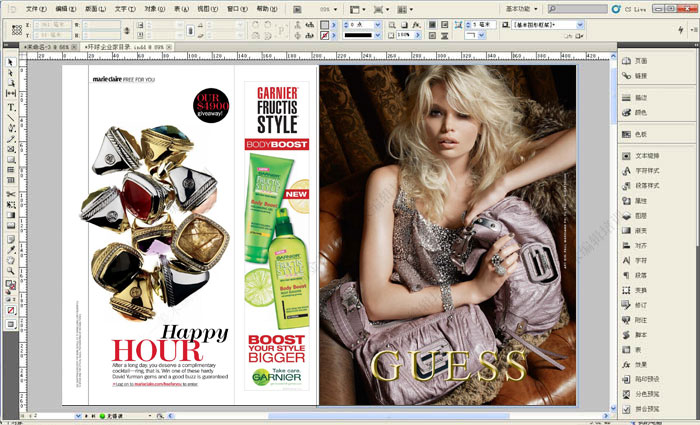
Task: Select the Hand tool
Action: (11, 260)
